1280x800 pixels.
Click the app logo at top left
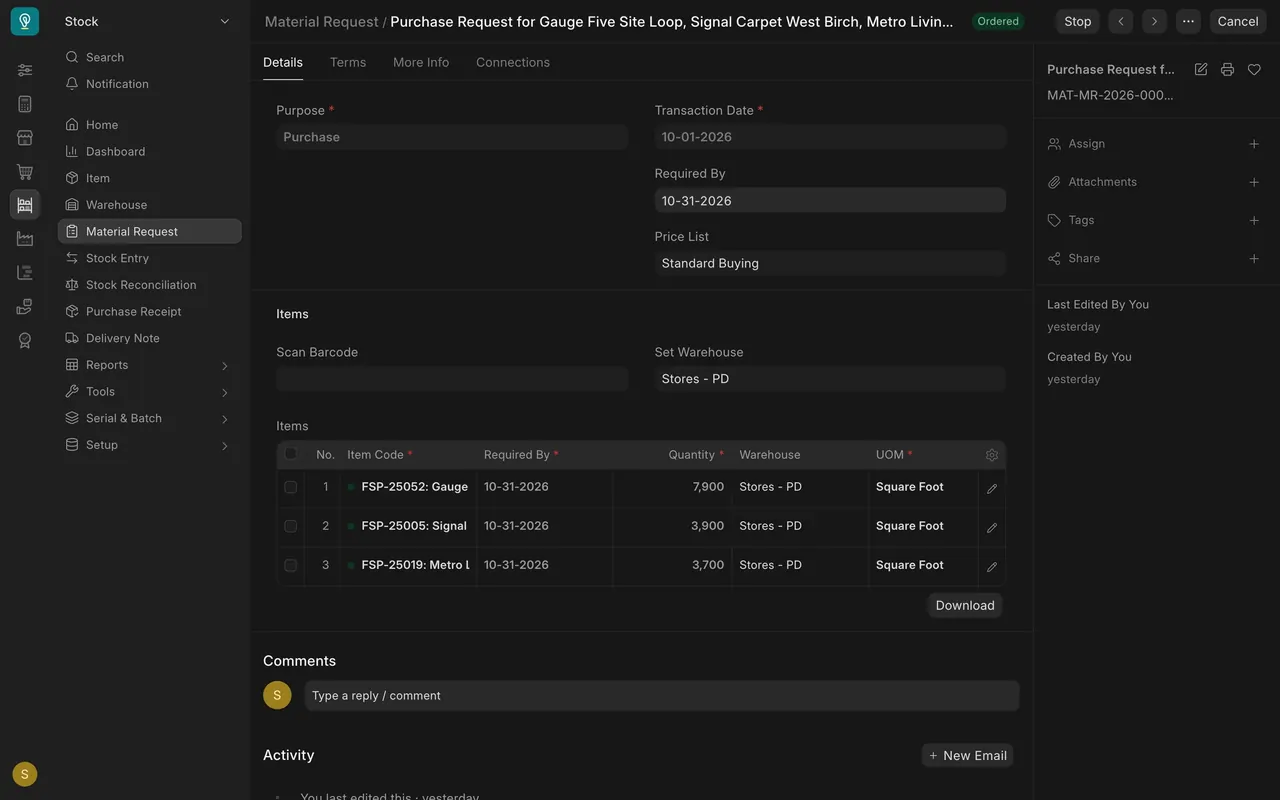[x=25, y=21]
